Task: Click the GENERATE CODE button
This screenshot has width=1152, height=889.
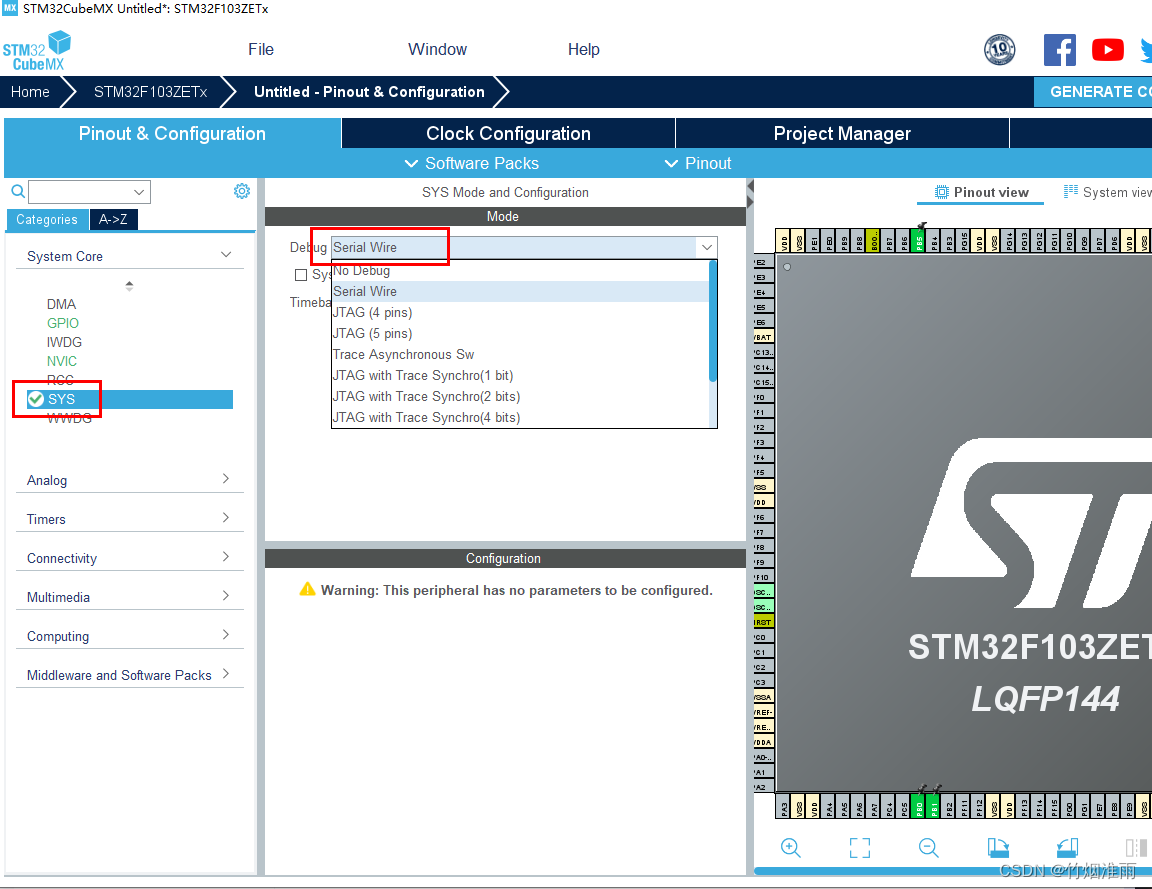Action: coord(1093,92)
